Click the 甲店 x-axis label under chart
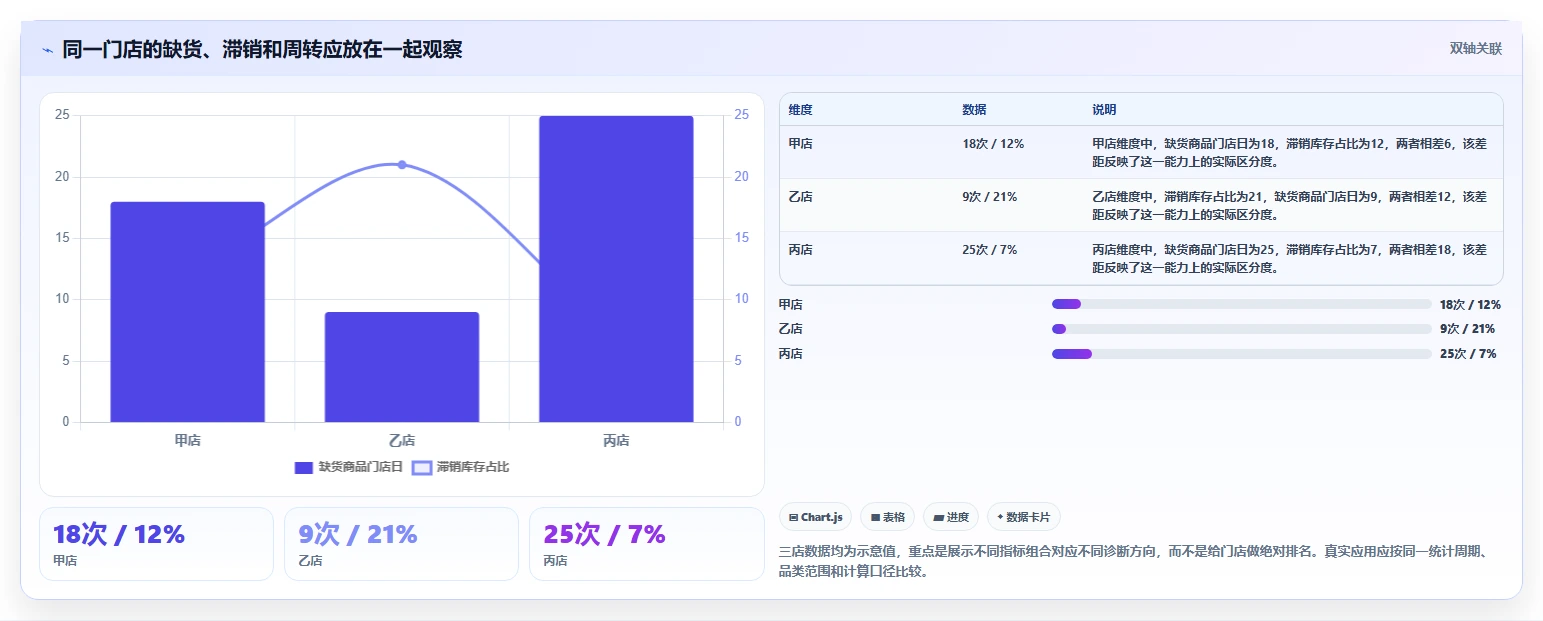 (x=187, y=440)
